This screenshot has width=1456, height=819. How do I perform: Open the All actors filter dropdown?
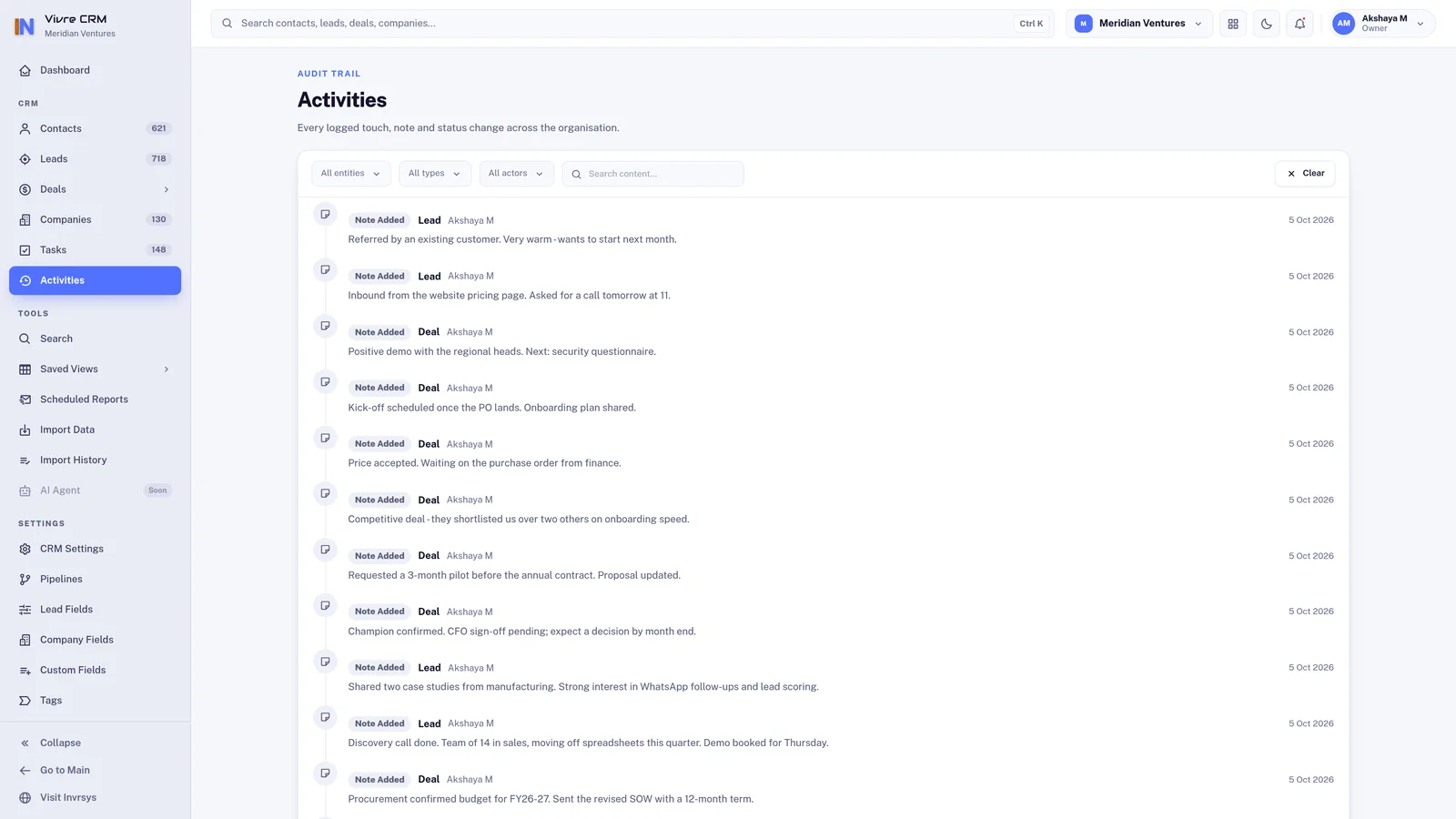516,174
